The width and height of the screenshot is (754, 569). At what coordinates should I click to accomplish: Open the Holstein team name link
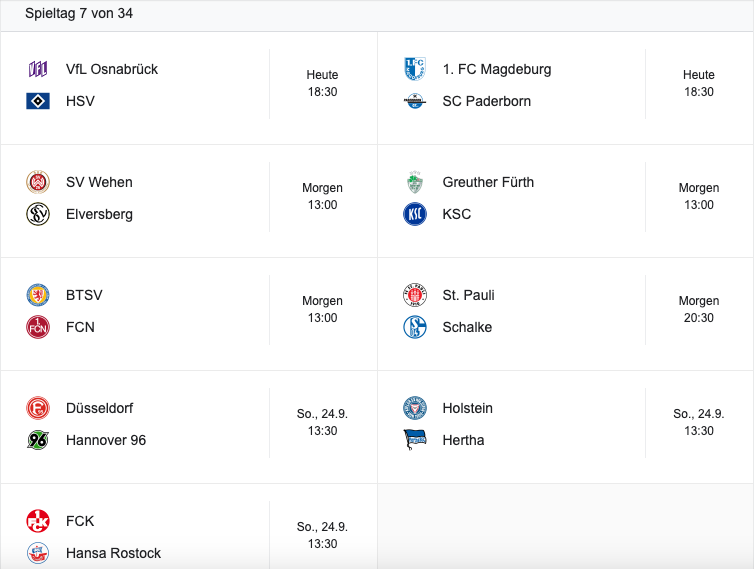(x=468, y=408)
